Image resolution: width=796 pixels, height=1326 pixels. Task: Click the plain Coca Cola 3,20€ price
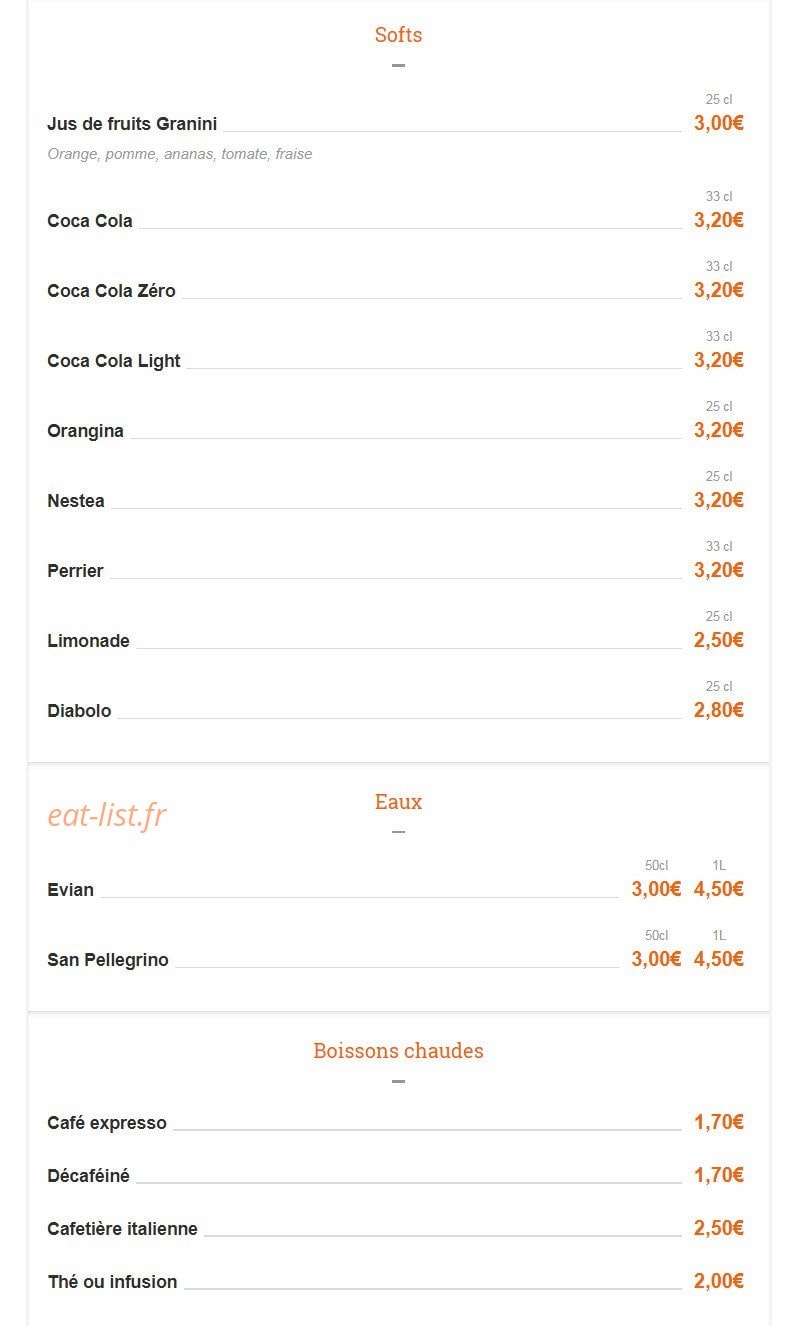point(719,220)
